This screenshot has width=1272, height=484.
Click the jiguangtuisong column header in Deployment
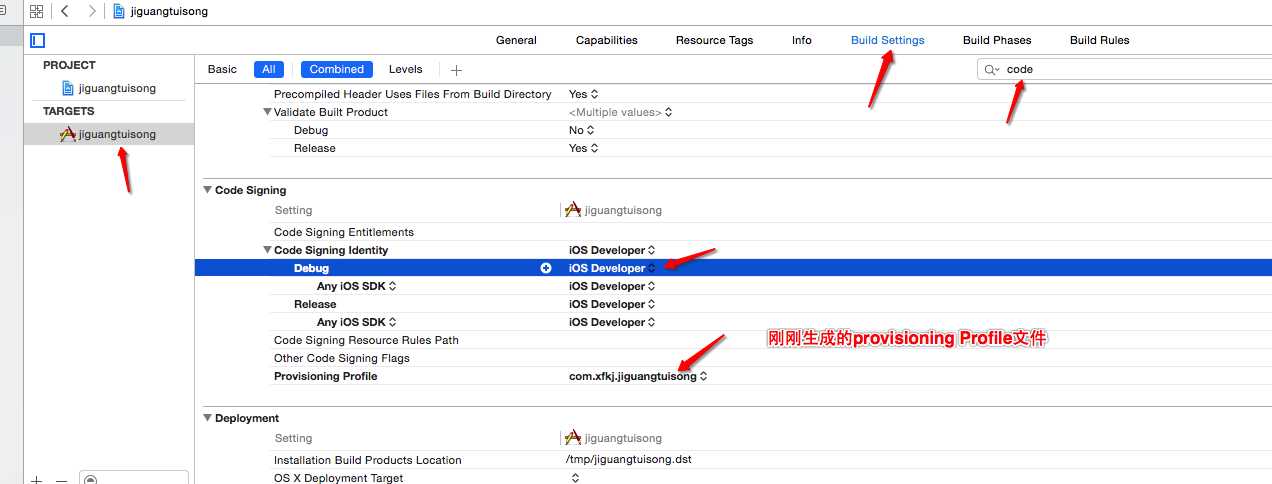[x=613, y=438]
